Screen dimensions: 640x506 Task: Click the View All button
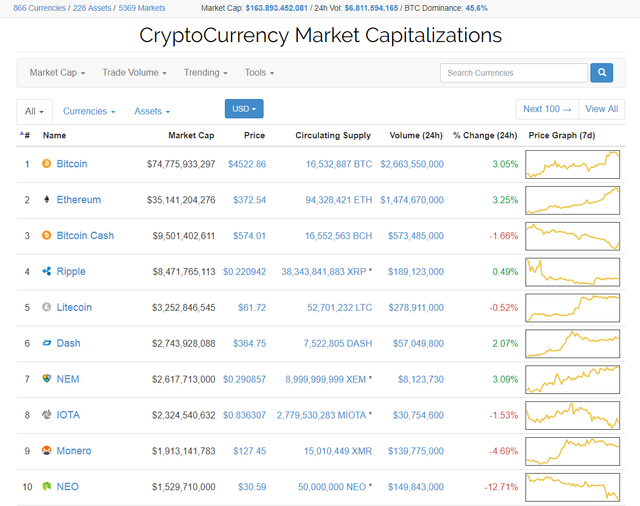tap(602, 109)
